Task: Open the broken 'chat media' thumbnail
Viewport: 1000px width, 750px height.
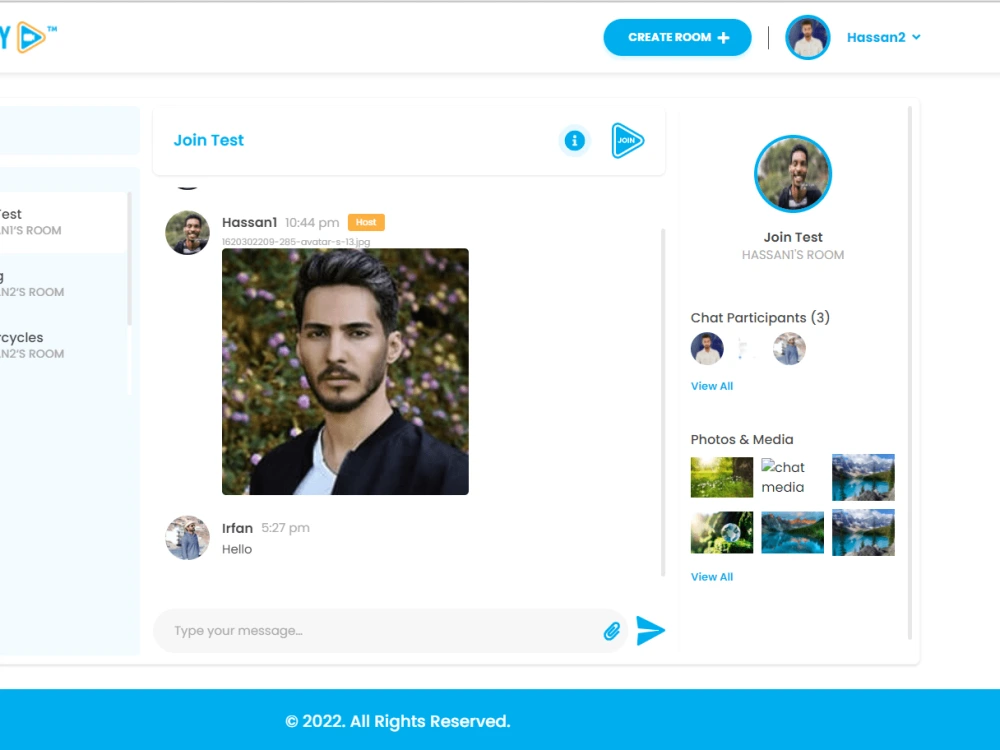Action: pos(792,477)
